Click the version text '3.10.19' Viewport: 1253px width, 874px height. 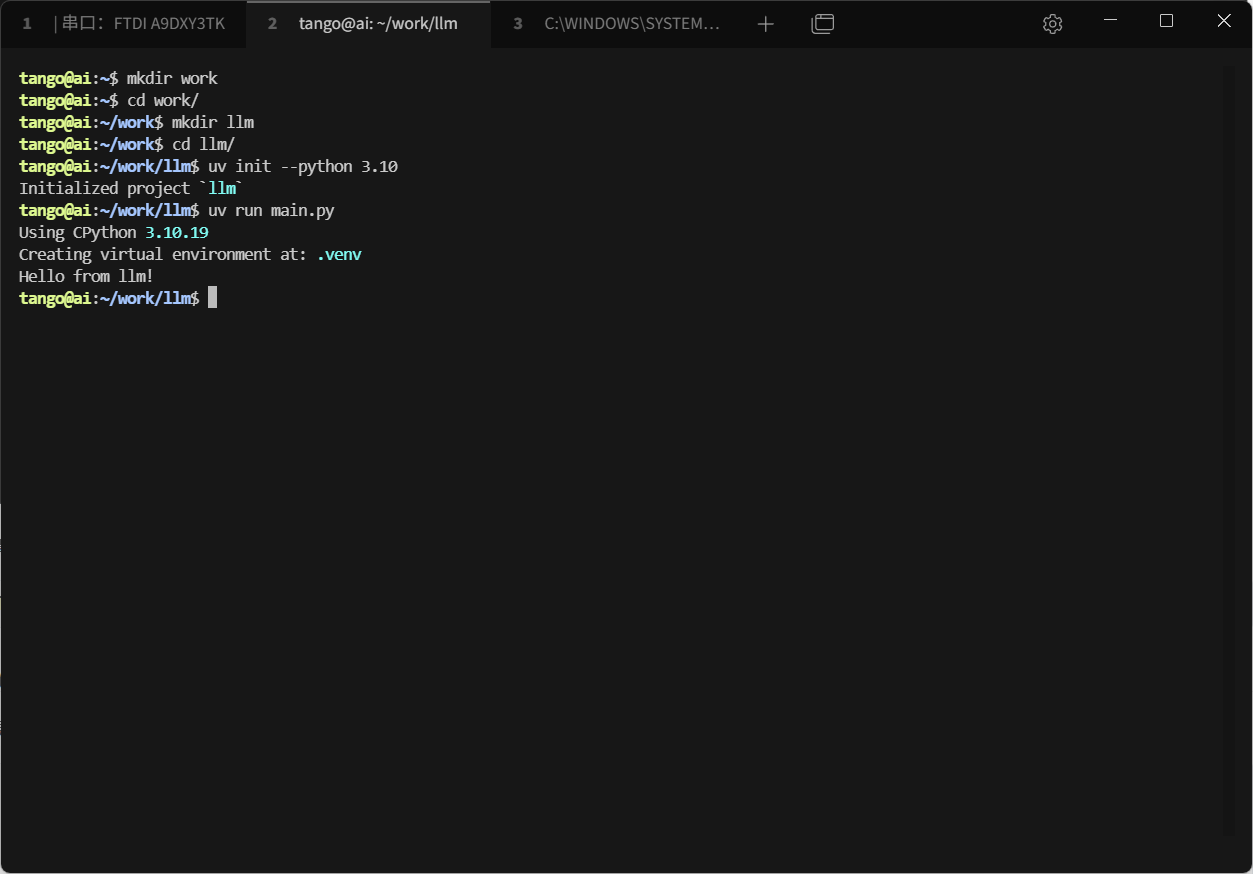pyautogui.click(x=177, y=232)
